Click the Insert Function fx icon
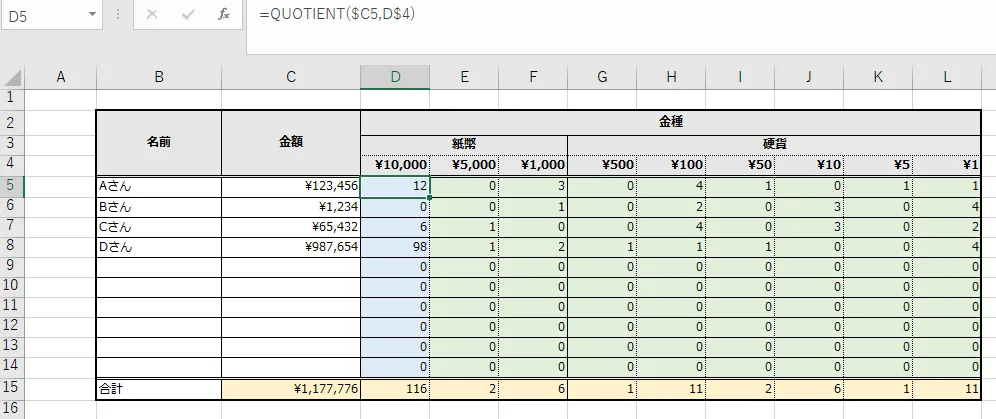 224,15
